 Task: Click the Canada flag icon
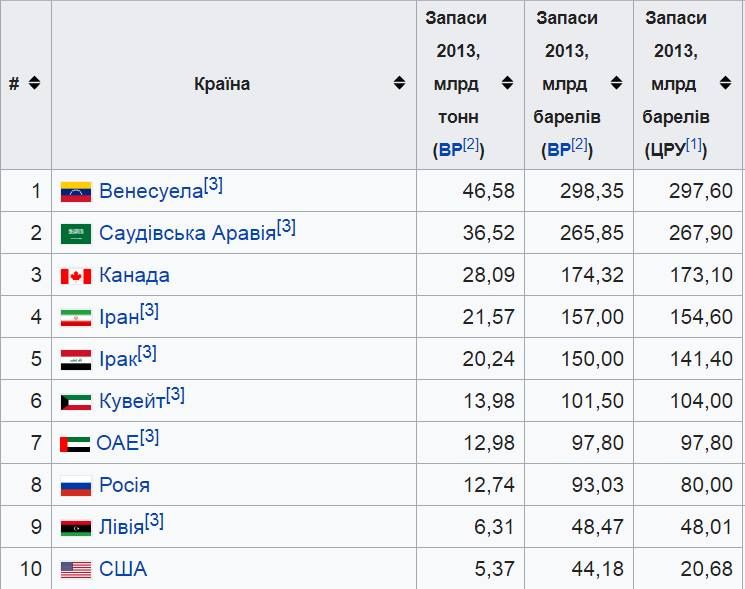(x=76, y=276)
